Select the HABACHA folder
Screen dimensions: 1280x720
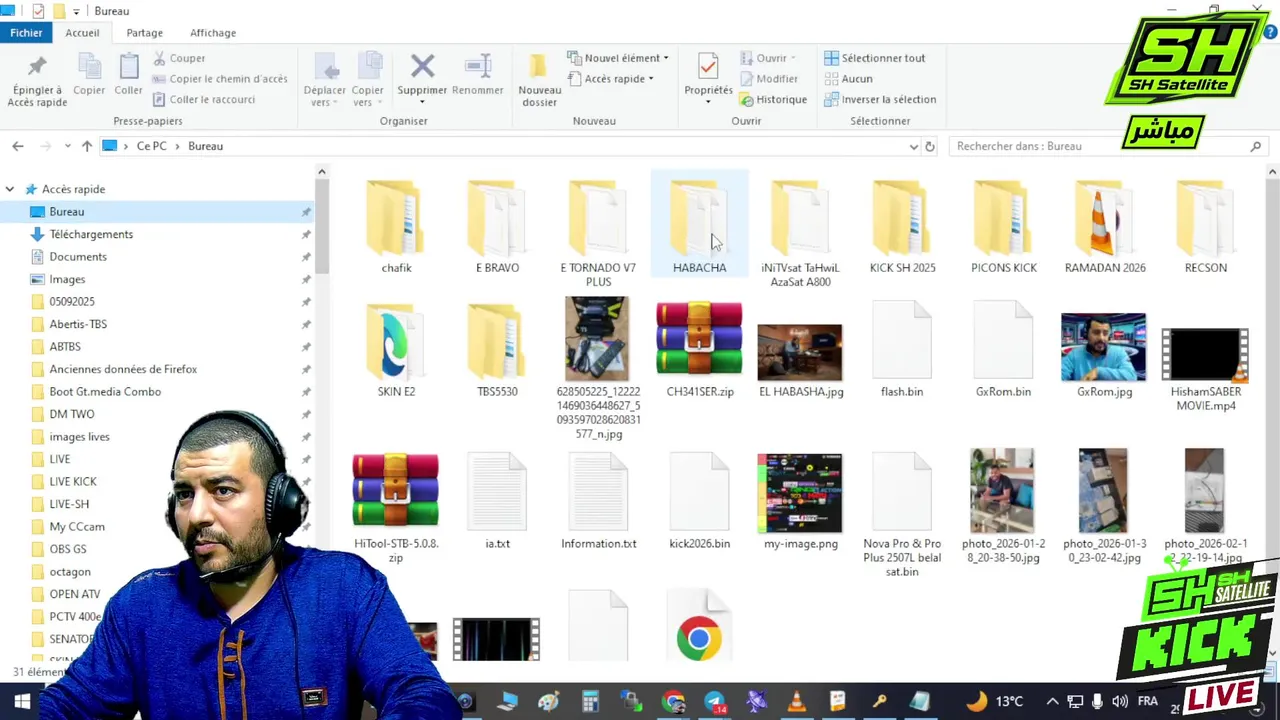click(699, 226)
